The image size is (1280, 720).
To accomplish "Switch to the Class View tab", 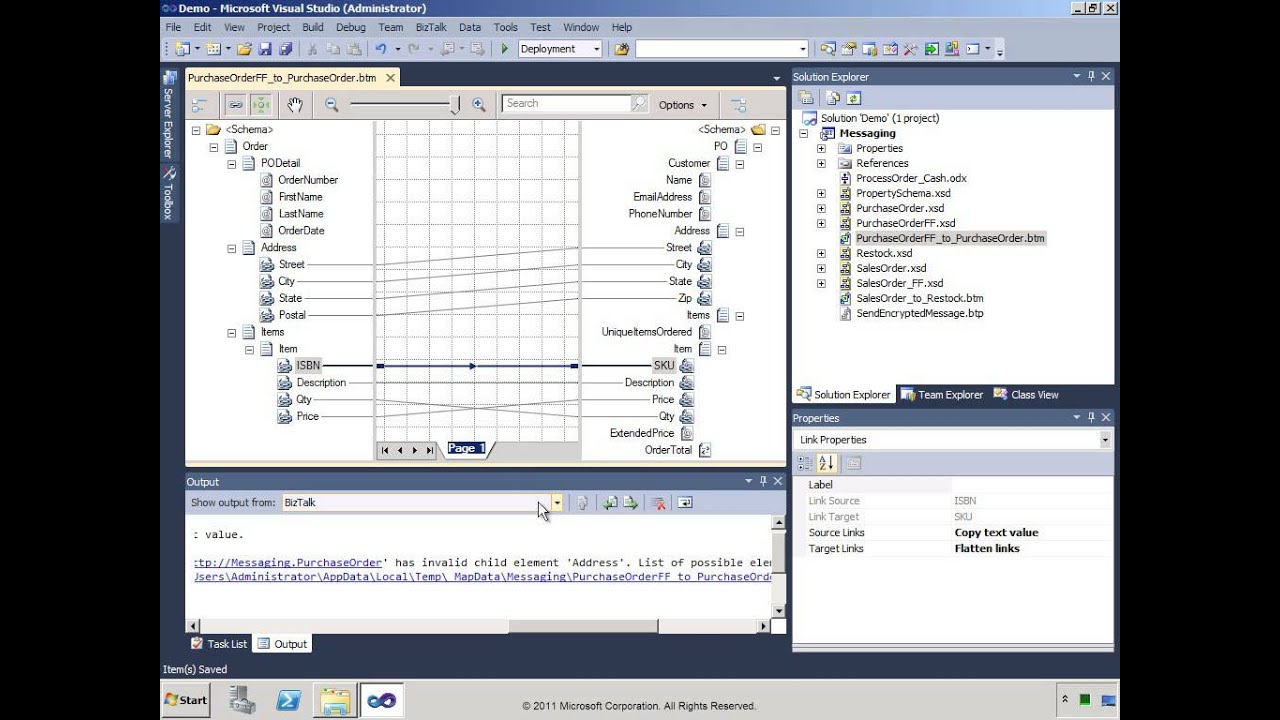I will tap(1026, 394).
